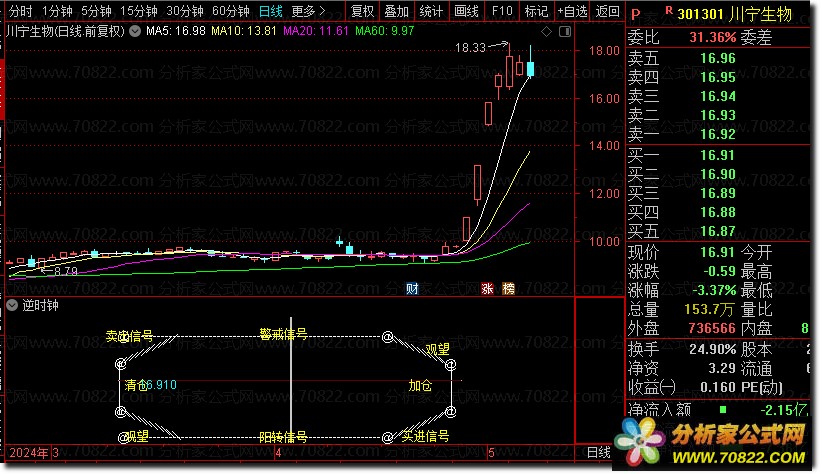
Task: Select the 1分钟 period tab
Action: [x=57, y=11]
